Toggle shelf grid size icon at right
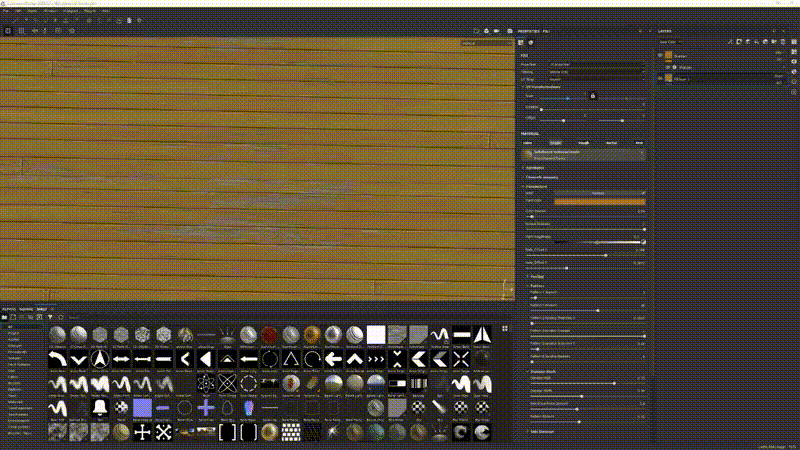The width and height of the screenshot is (800, 450). point(505,329)
